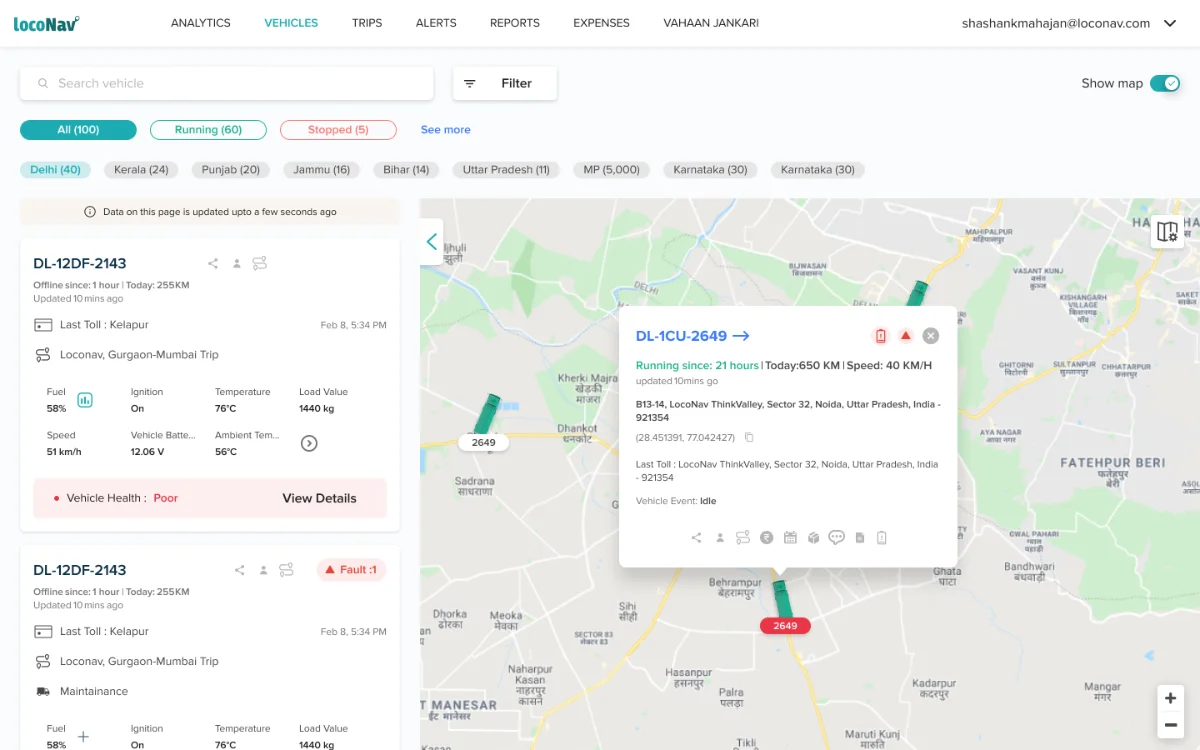Open the VAHAAN JANKARI tab

click(x=711, y=23)
